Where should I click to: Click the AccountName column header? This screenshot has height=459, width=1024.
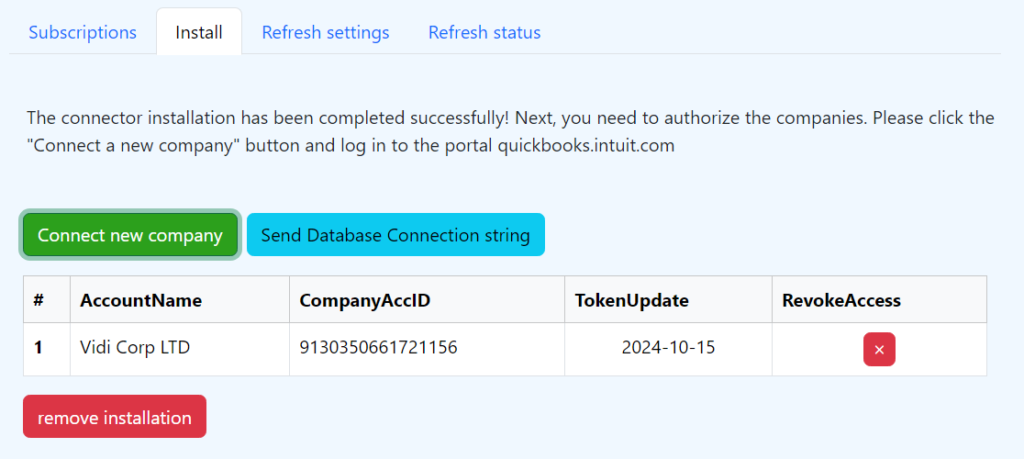click(141, 300)
